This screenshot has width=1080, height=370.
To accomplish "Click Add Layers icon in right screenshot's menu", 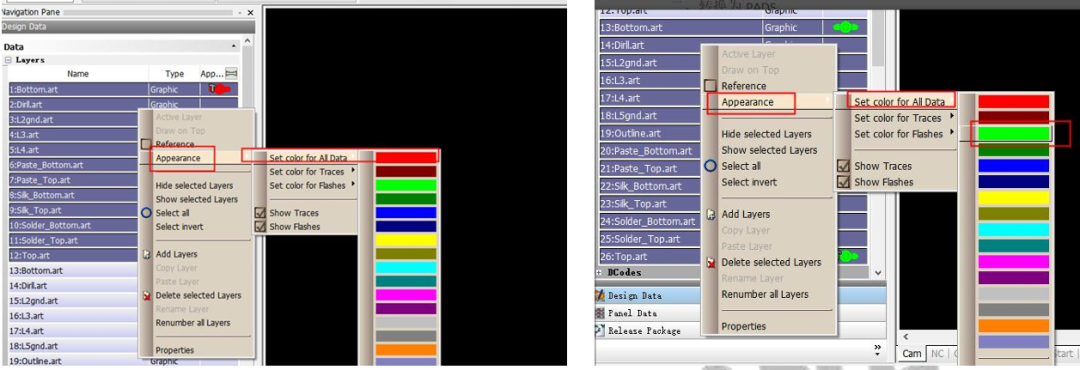I will 711,214.
